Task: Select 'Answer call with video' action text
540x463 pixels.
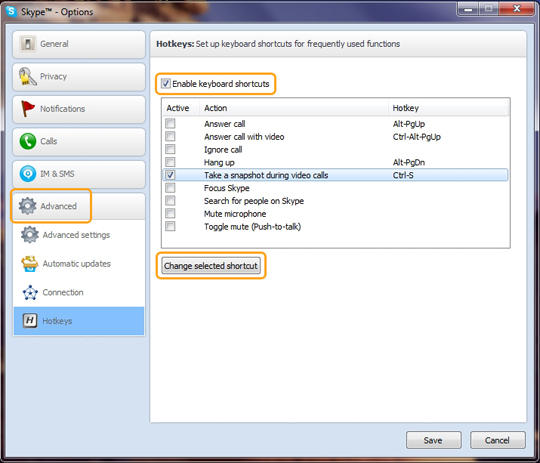Action: (244, 137)
